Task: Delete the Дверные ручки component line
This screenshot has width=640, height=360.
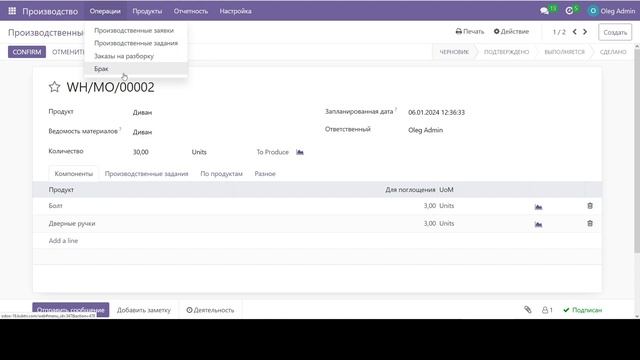Action: [x=590, y=223]
